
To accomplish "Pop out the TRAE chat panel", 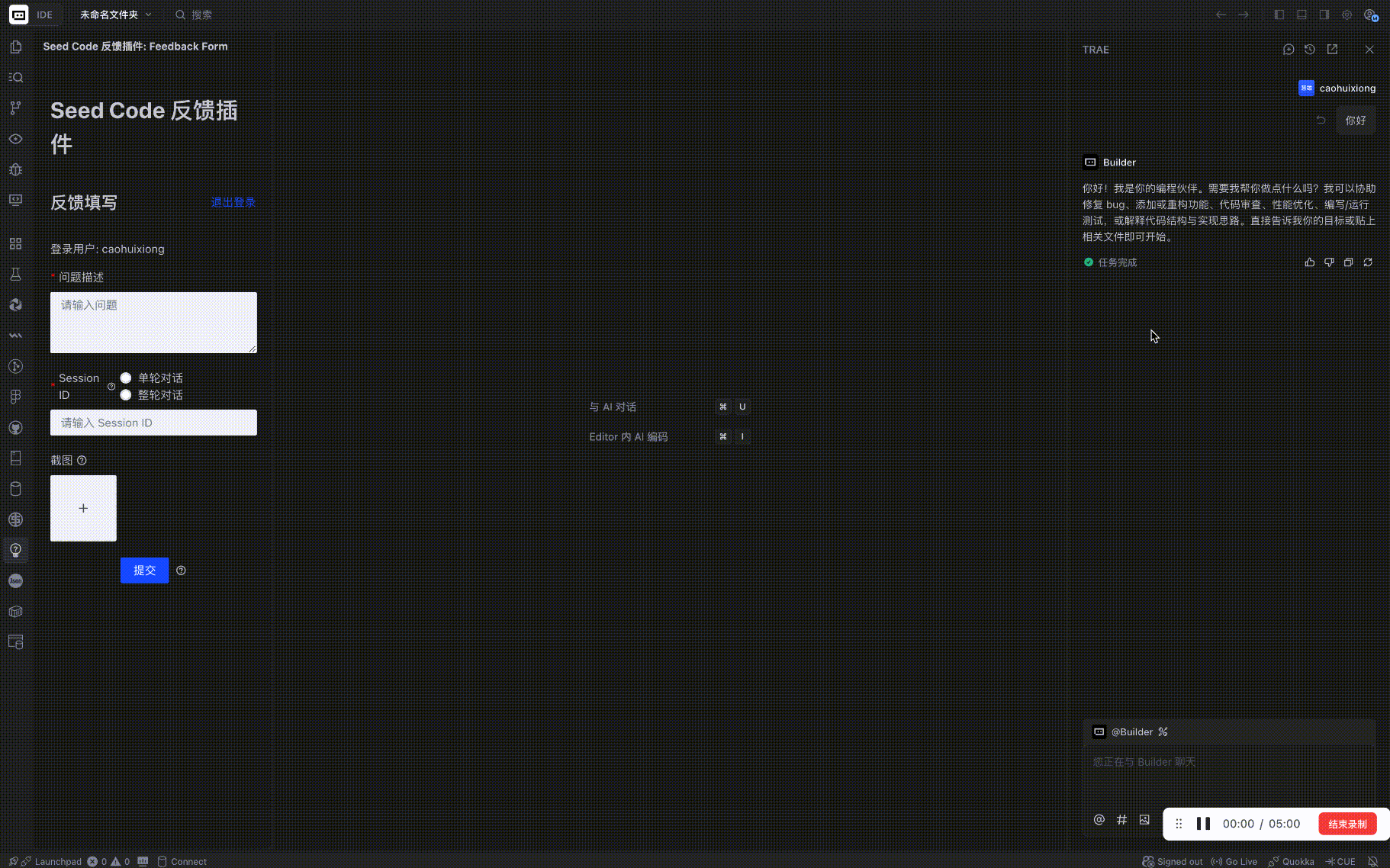I will click(1332, 50).
